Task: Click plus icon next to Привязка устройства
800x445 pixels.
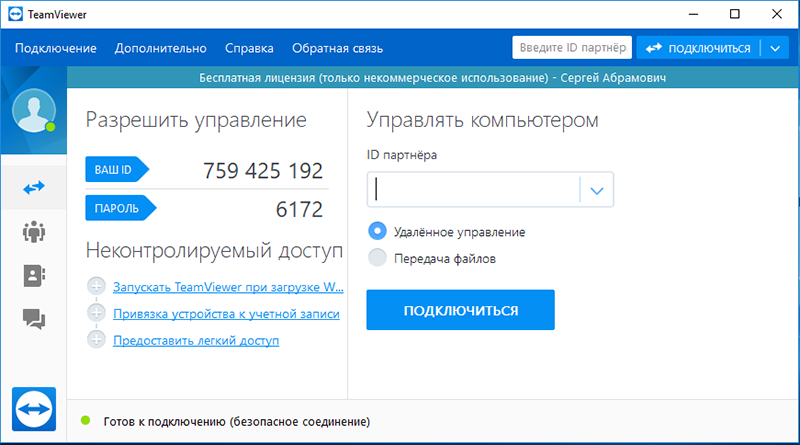Action: point(96,313)
